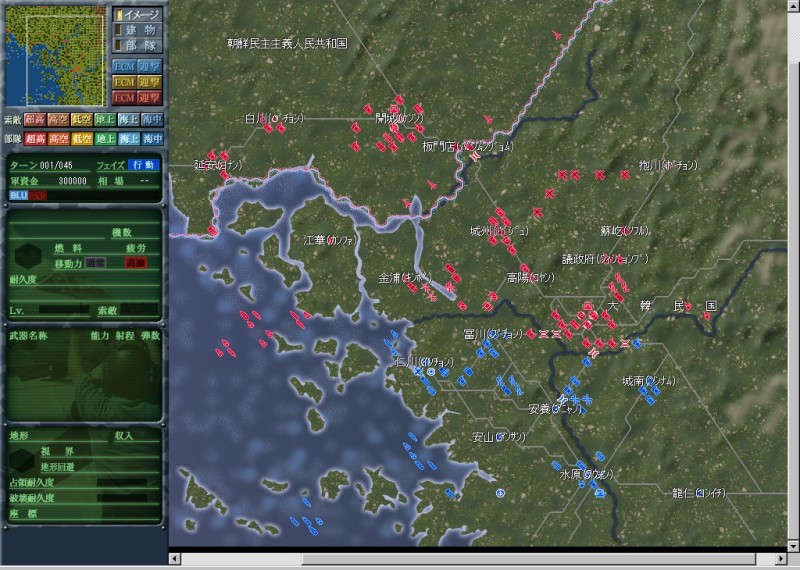Select 海上 in the 部隊 filter row
Screen dimensions: 800x570
pos(129,138)
